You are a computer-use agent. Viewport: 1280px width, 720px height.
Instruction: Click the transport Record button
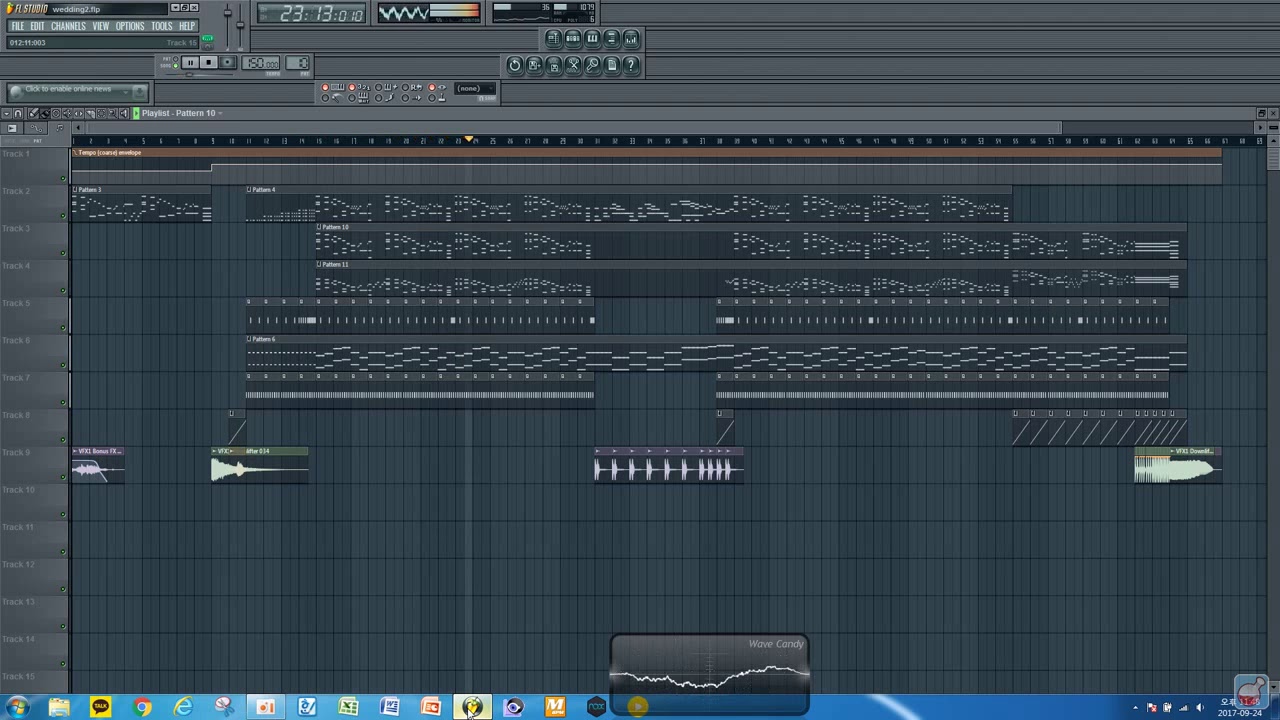[228, 63]
